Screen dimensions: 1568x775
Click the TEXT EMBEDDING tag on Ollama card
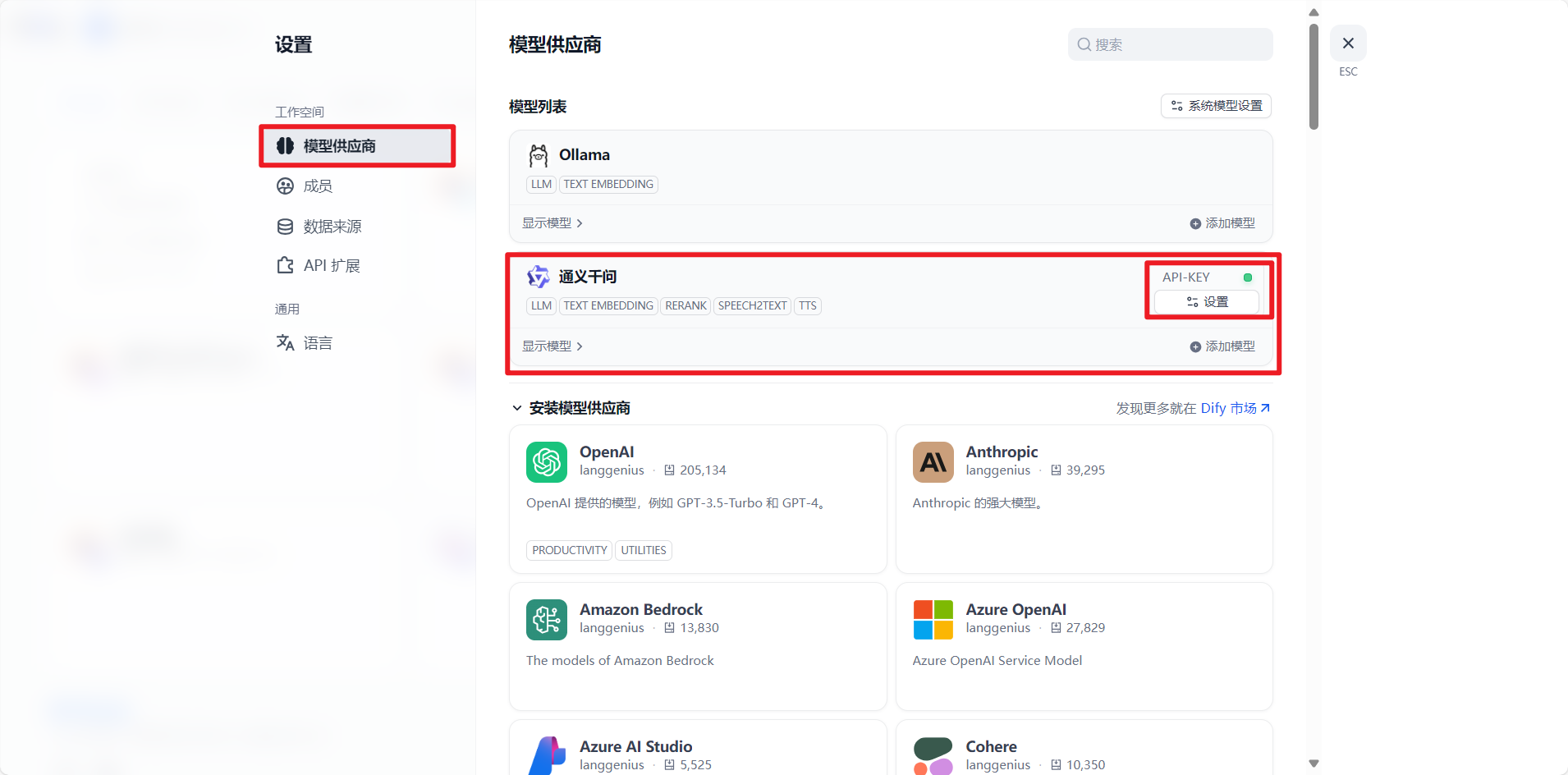tap(608, 185)
